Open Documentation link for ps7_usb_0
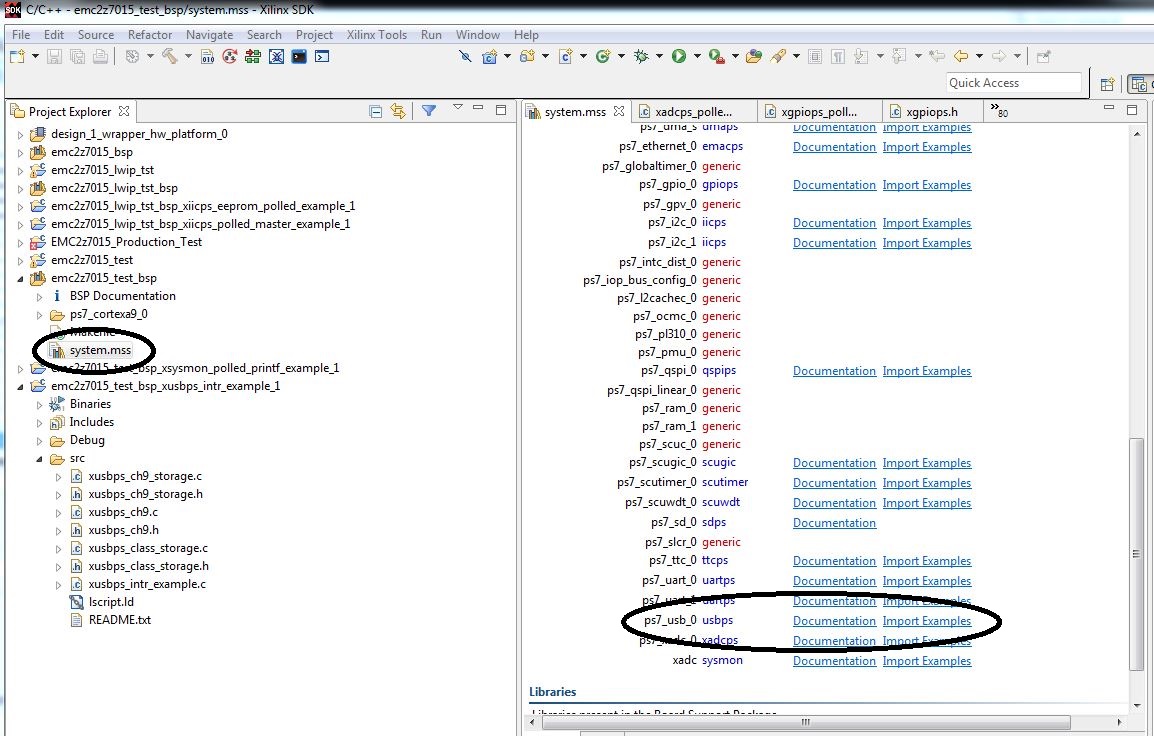1154x736 pixels. (x=834, y=621)
